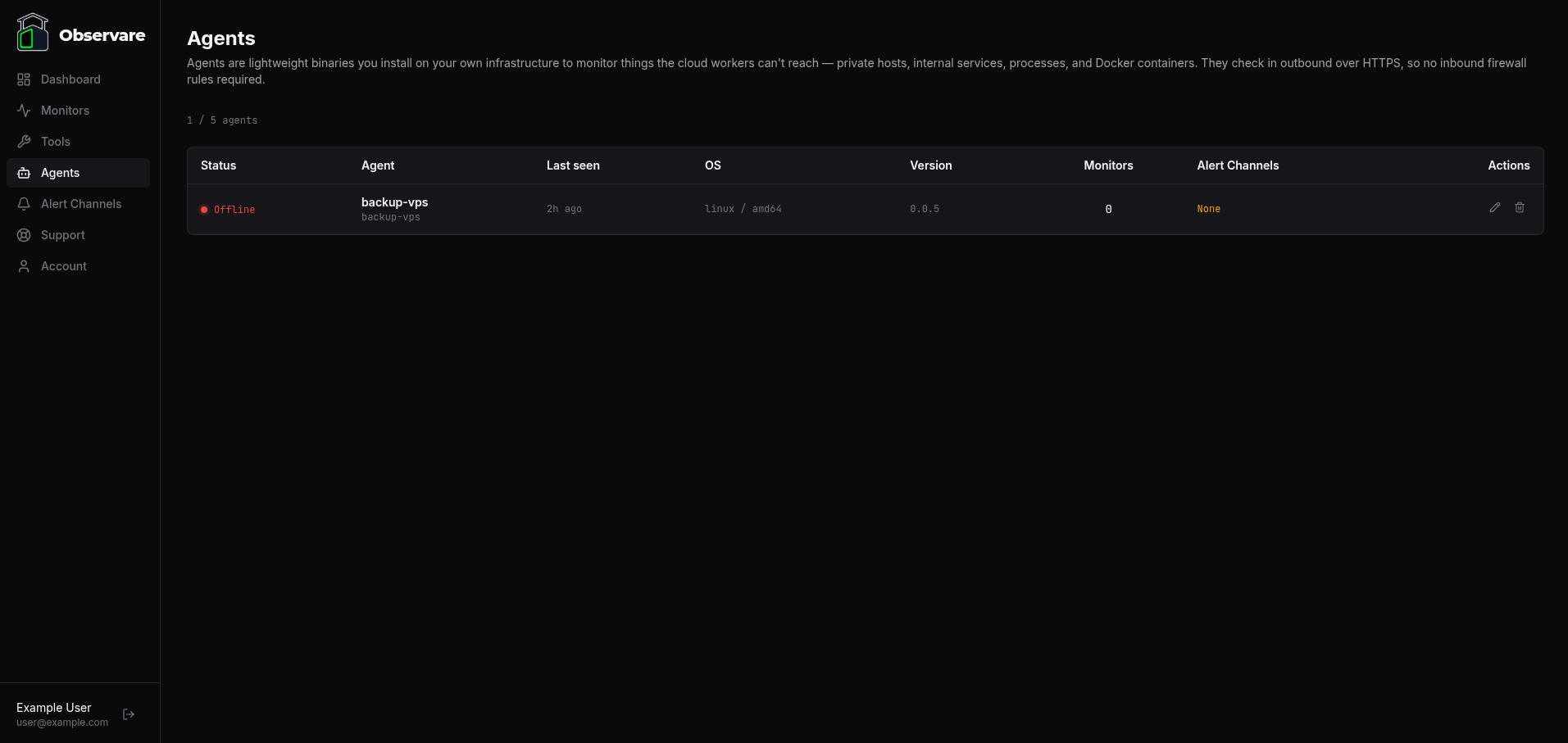Open Monitors via the waveform icon
Viewport: 1568px width, 743px height.
coord(23,110)
